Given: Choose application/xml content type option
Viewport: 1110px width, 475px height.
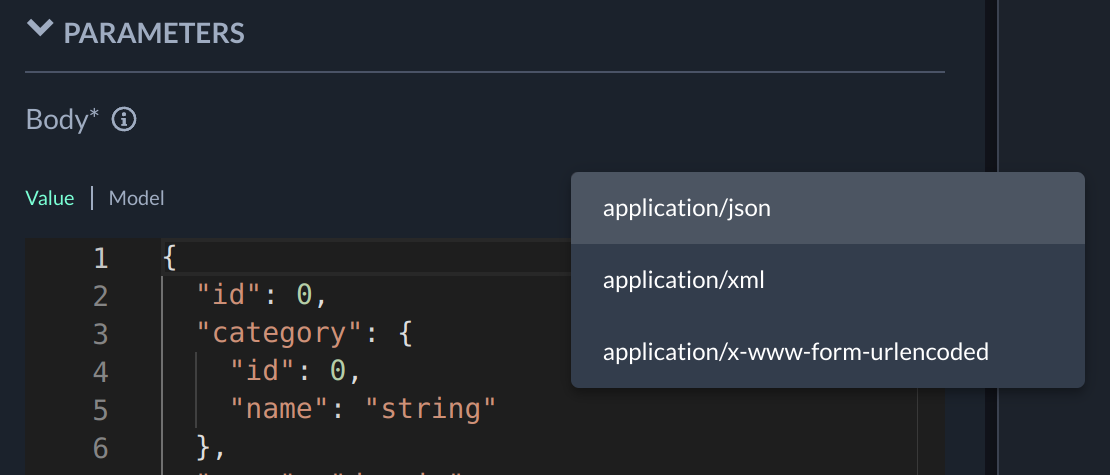Looking at the screenshot, I should [683, 281].
